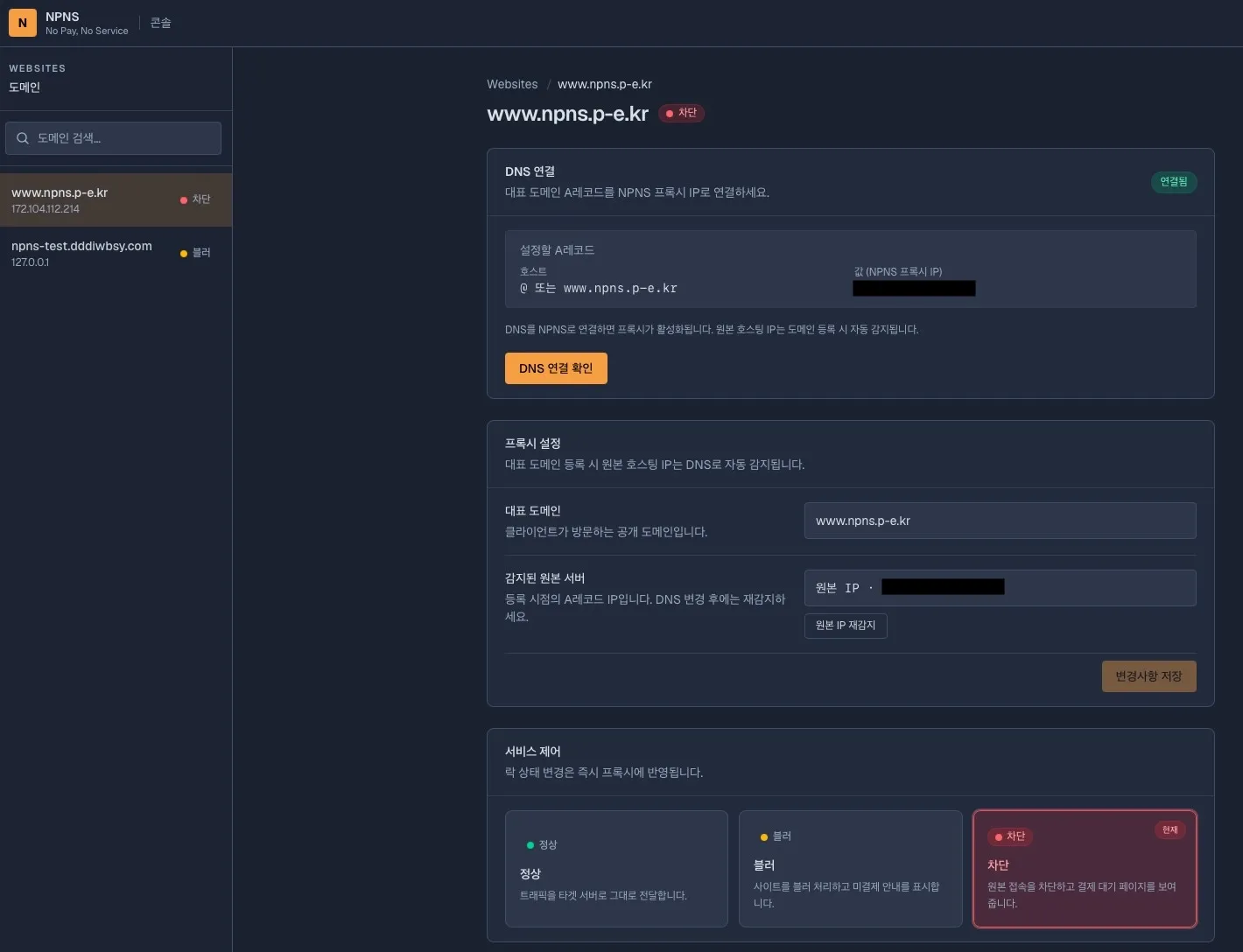Screen dimensions: 1243x952
Task: Click the '@ 또는 www.npns.p-e.kr' host value
Action: 598,288
